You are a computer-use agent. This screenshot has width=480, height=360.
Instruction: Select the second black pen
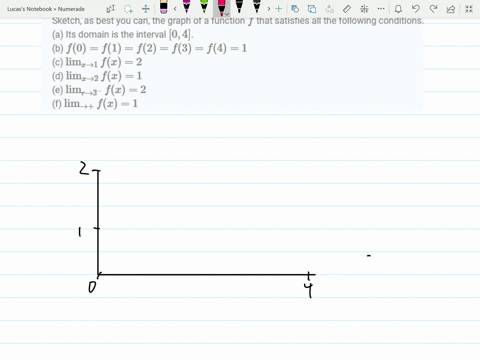coord(256,7)
